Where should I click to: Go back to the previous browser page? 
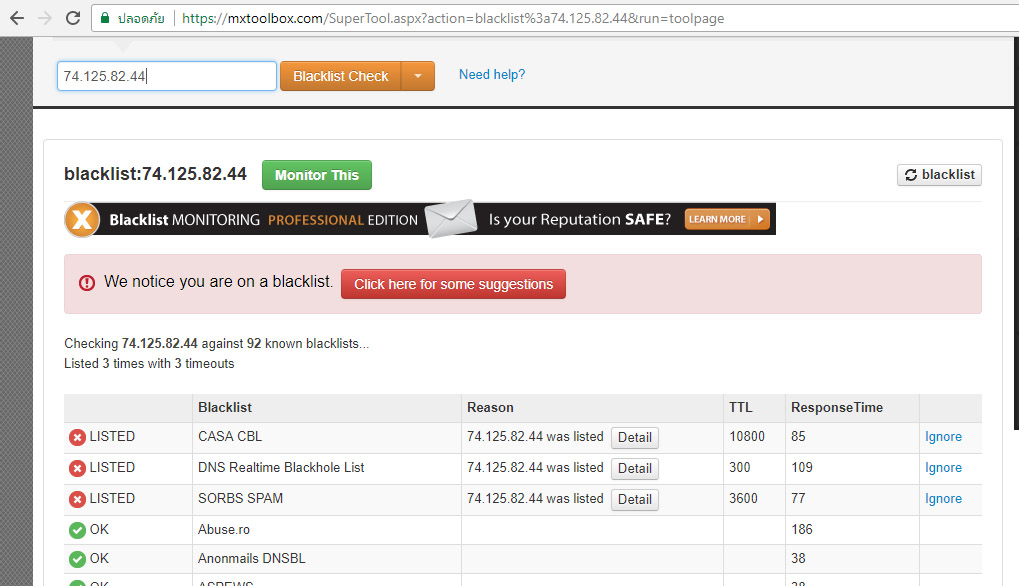(17, 18)
